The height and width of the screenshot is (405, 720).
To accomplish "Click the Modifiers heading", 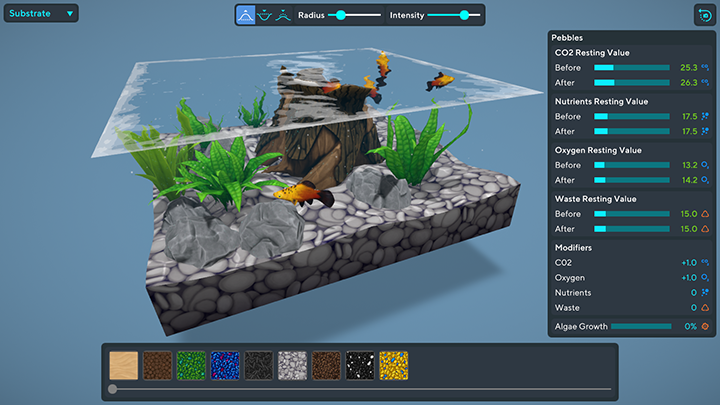I will tap(573, 248).
